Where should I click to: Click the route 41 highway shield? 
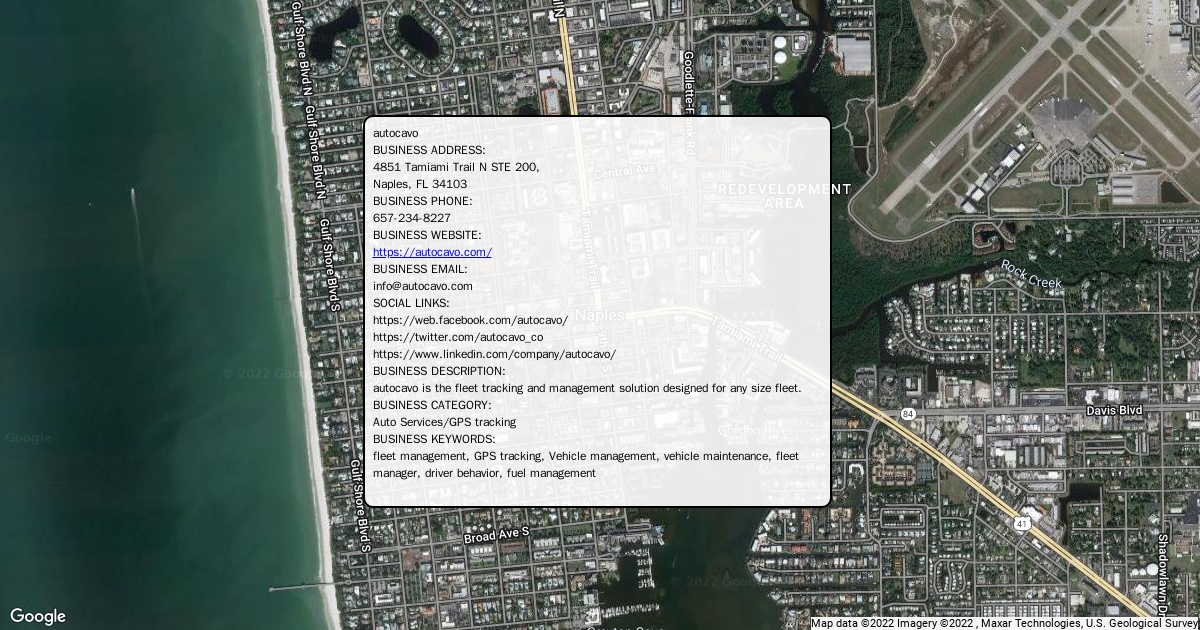[1021, 523]
